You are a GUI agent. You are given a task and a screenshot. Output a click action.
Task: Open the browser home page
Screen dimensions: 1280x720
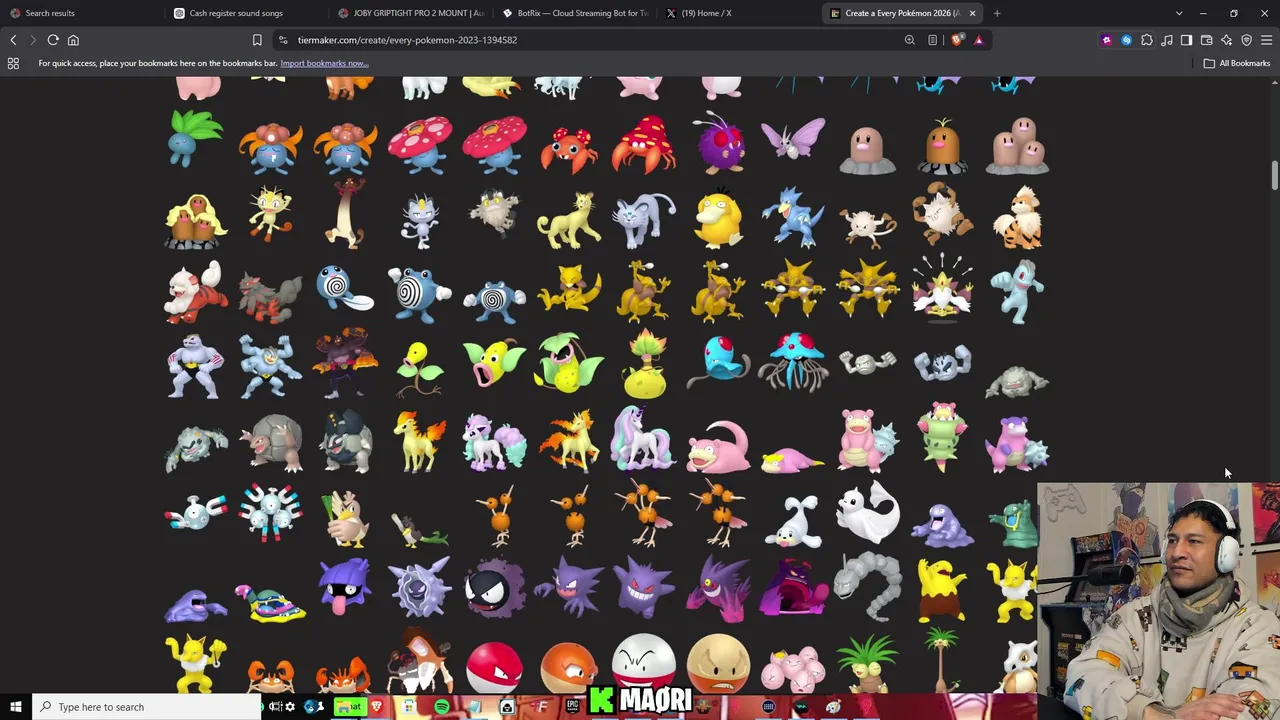tap(73, 40)
